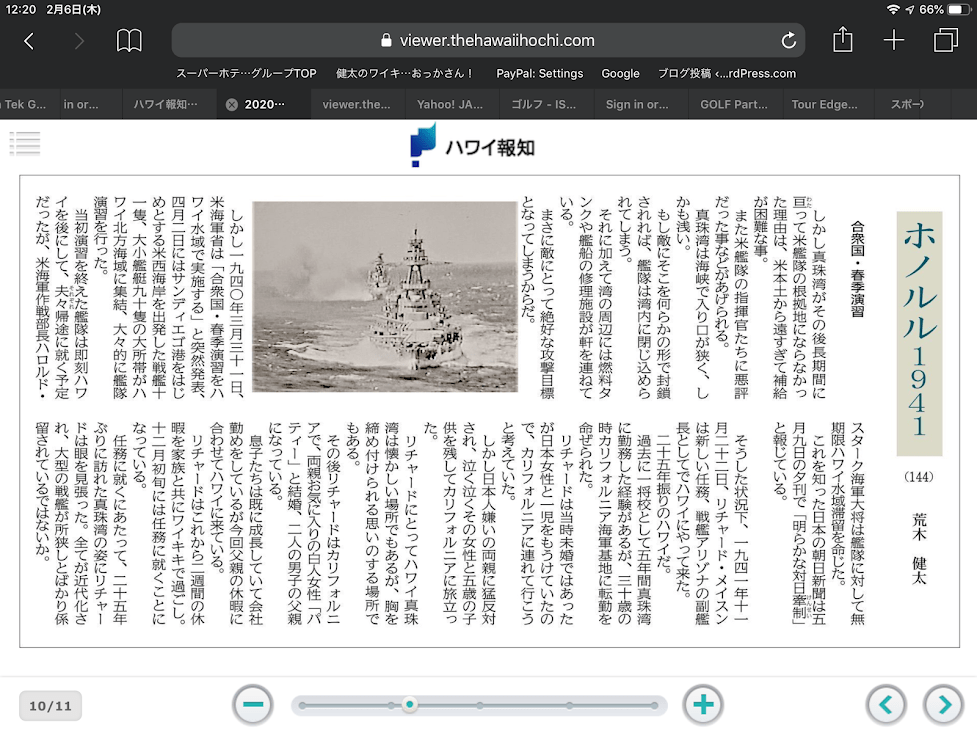Open the viewer hamburger menu

[24, 143]
